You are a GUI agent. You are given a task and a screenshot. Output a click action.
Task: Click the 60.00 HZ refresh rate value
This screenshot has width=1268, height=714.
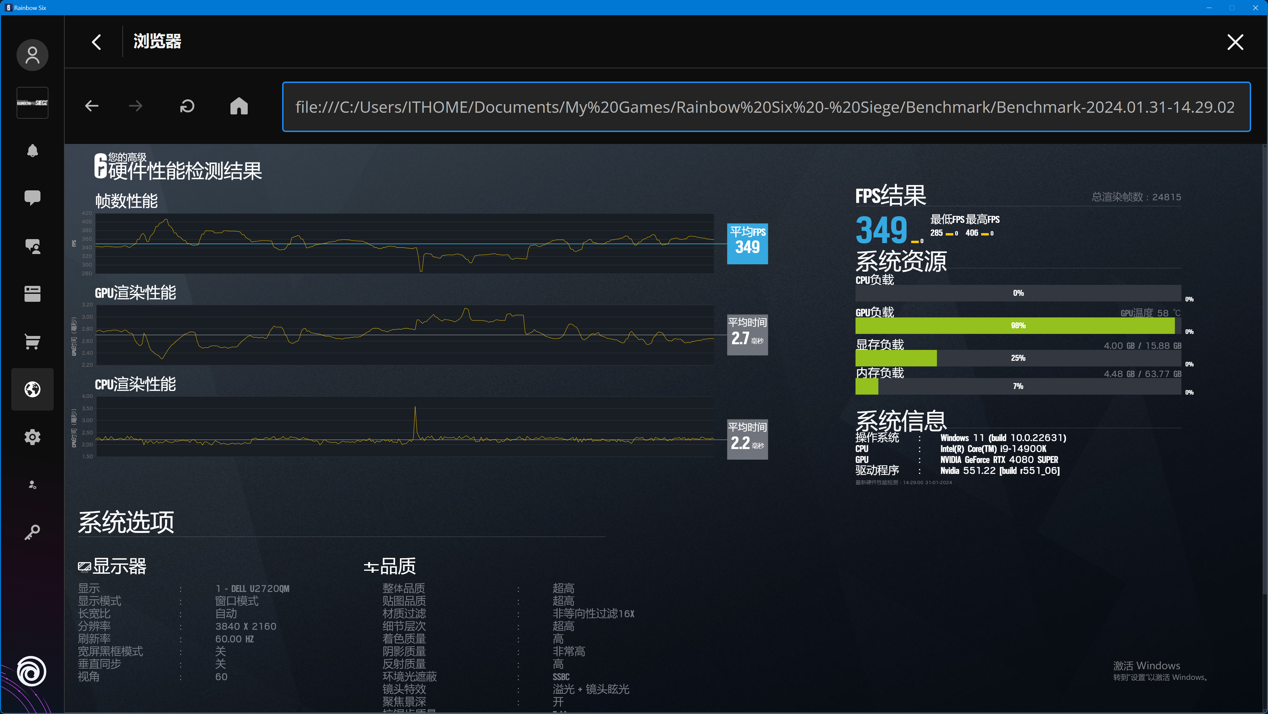click(234, 639)
